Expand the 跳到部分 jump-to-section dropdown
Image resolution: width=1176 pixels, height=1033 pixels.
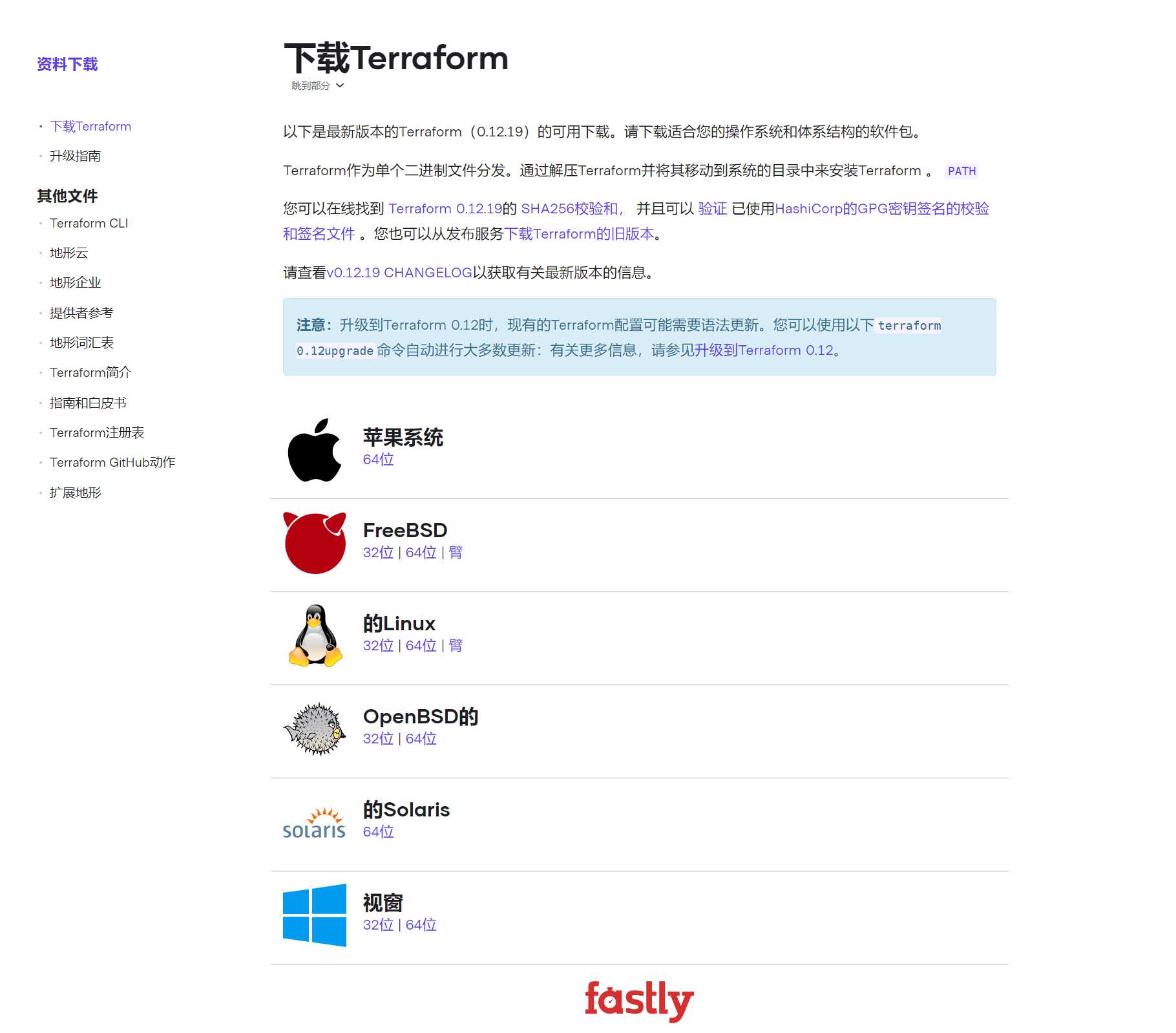coord(317,85)
